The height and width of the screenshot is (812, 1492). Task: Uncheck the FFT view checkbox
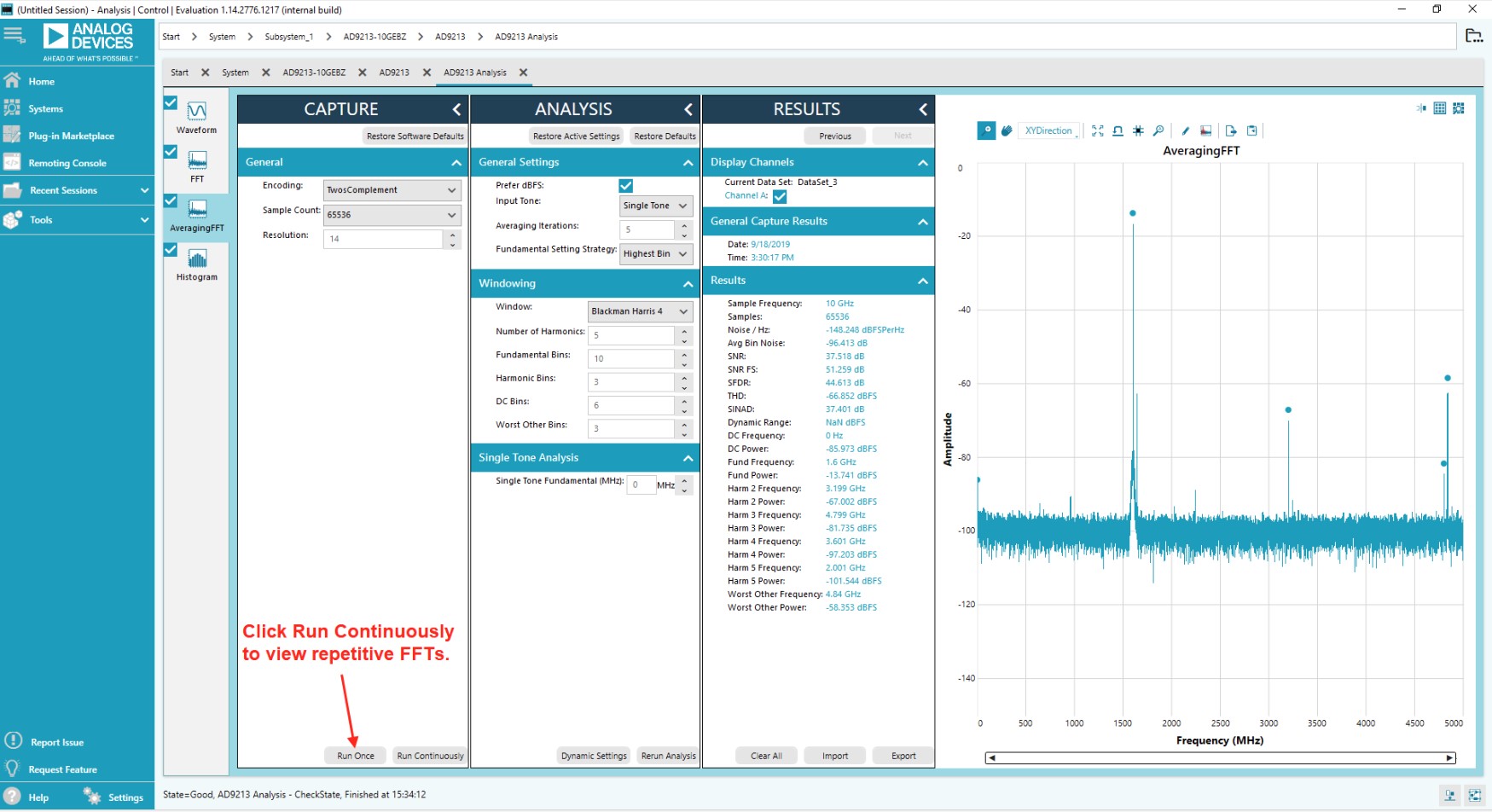pyautogui.click(x=170, y=152)
